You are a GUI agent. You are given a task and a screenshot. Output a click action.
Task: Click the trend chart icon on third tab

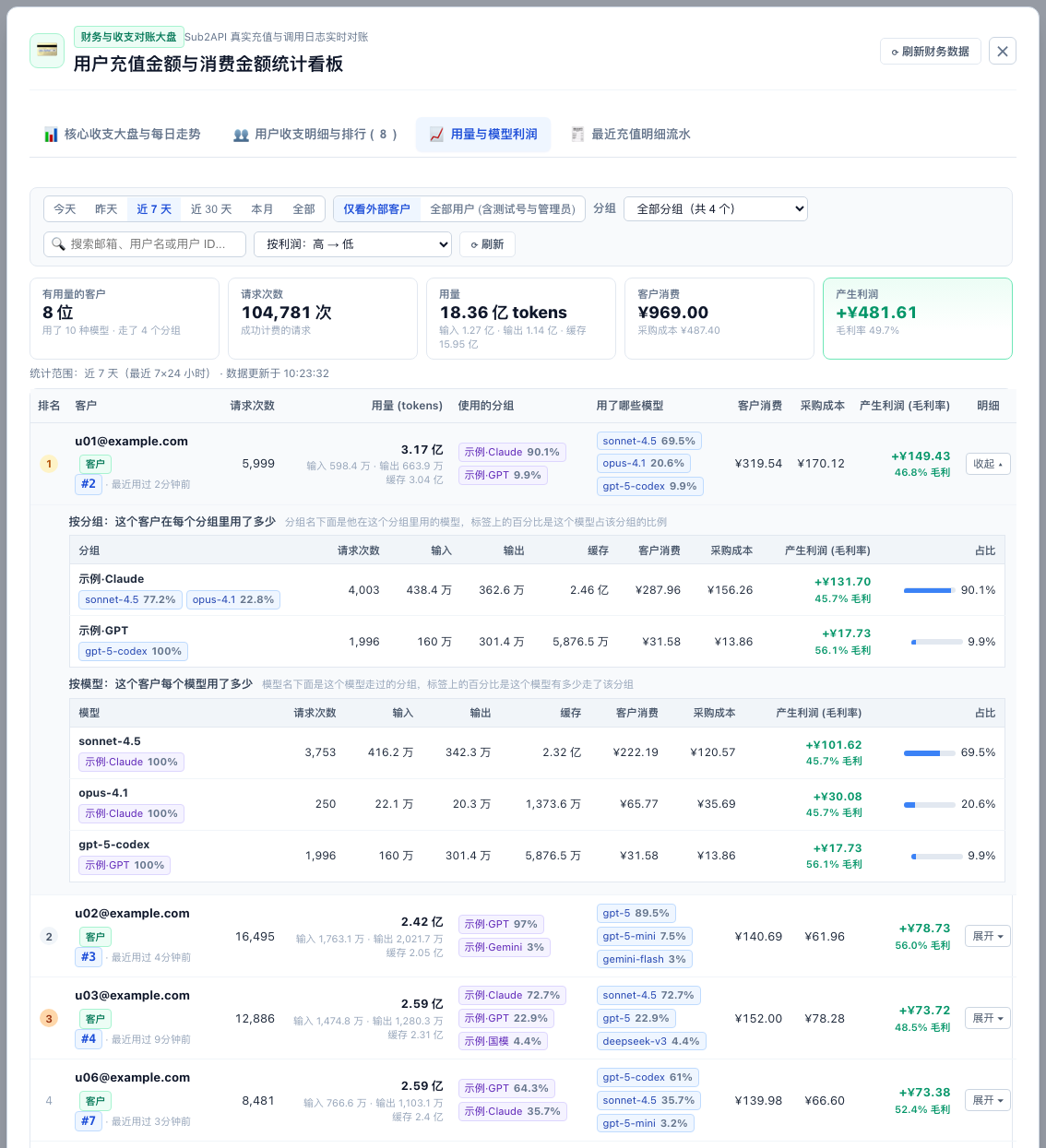[437, 135]
